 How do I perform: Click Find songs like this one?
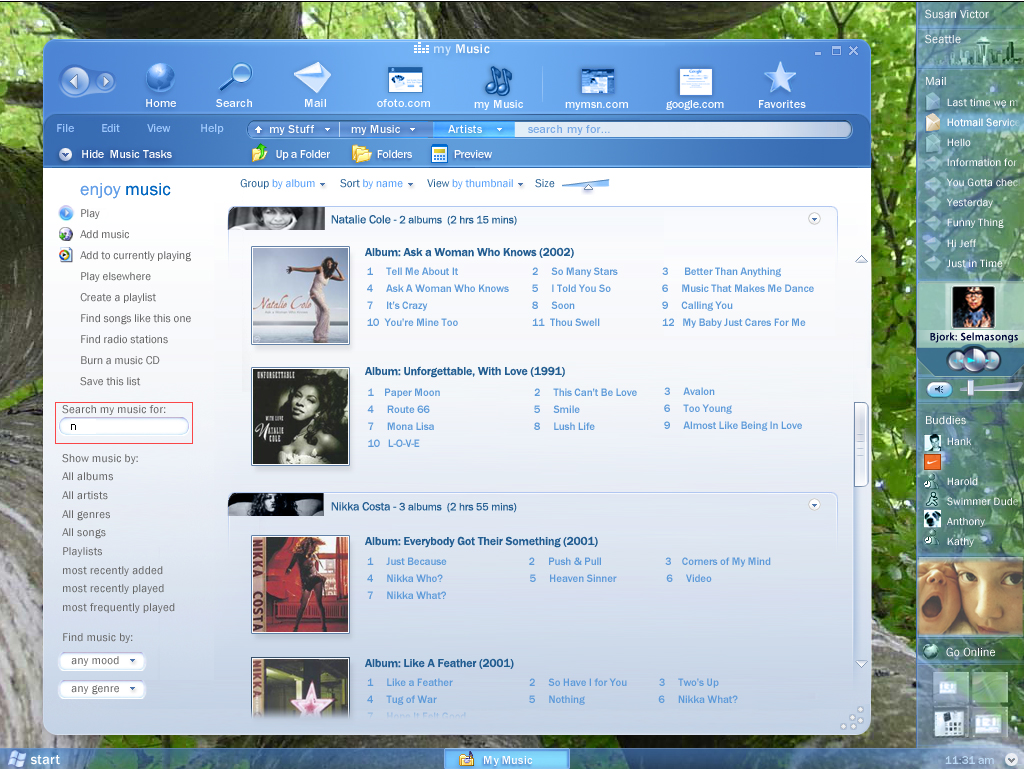click(x=135, y=318)
